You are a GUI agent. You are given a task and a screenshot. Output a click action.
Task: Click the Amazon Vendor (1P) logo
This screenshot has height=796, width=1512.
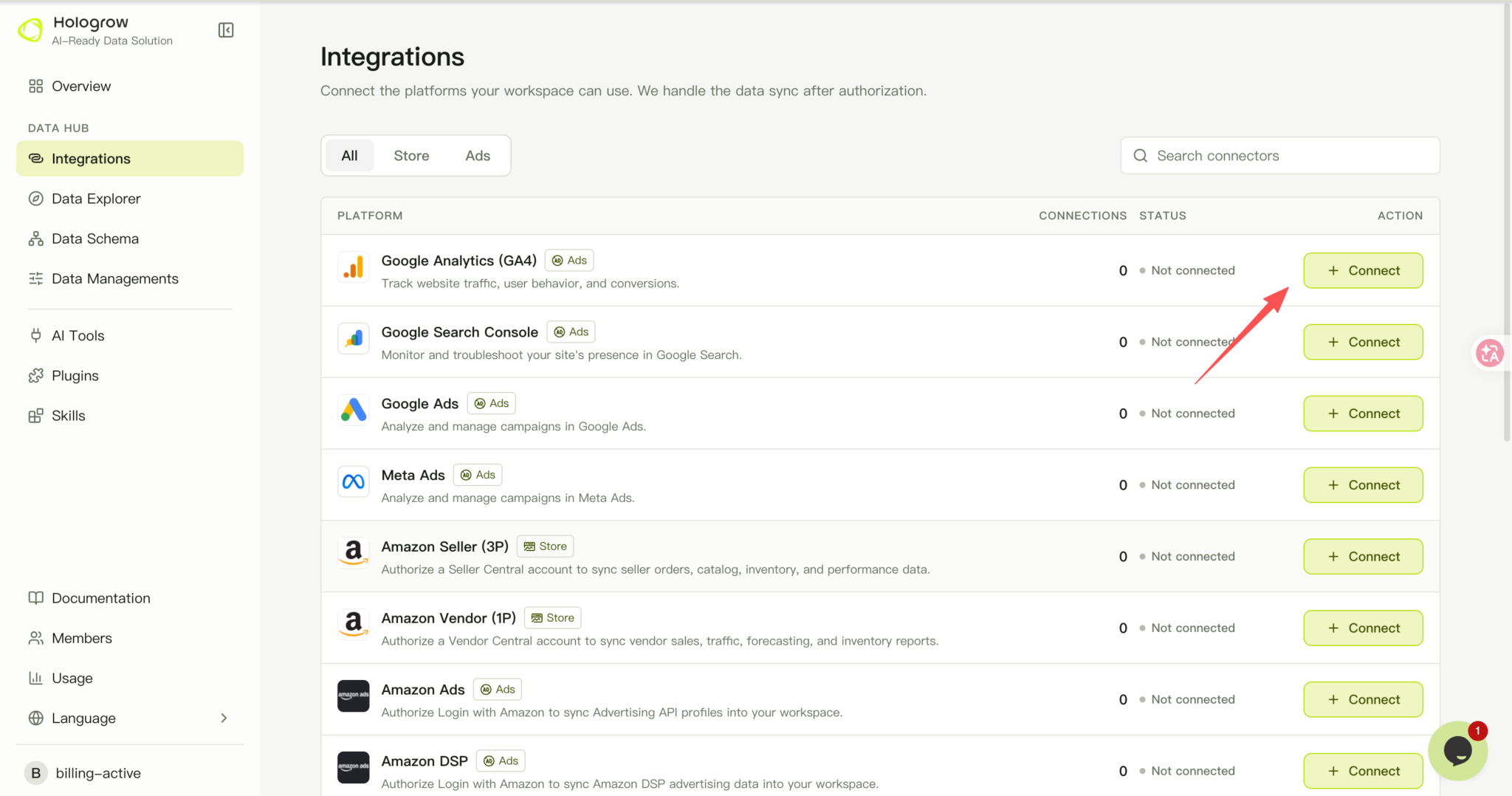354,625
